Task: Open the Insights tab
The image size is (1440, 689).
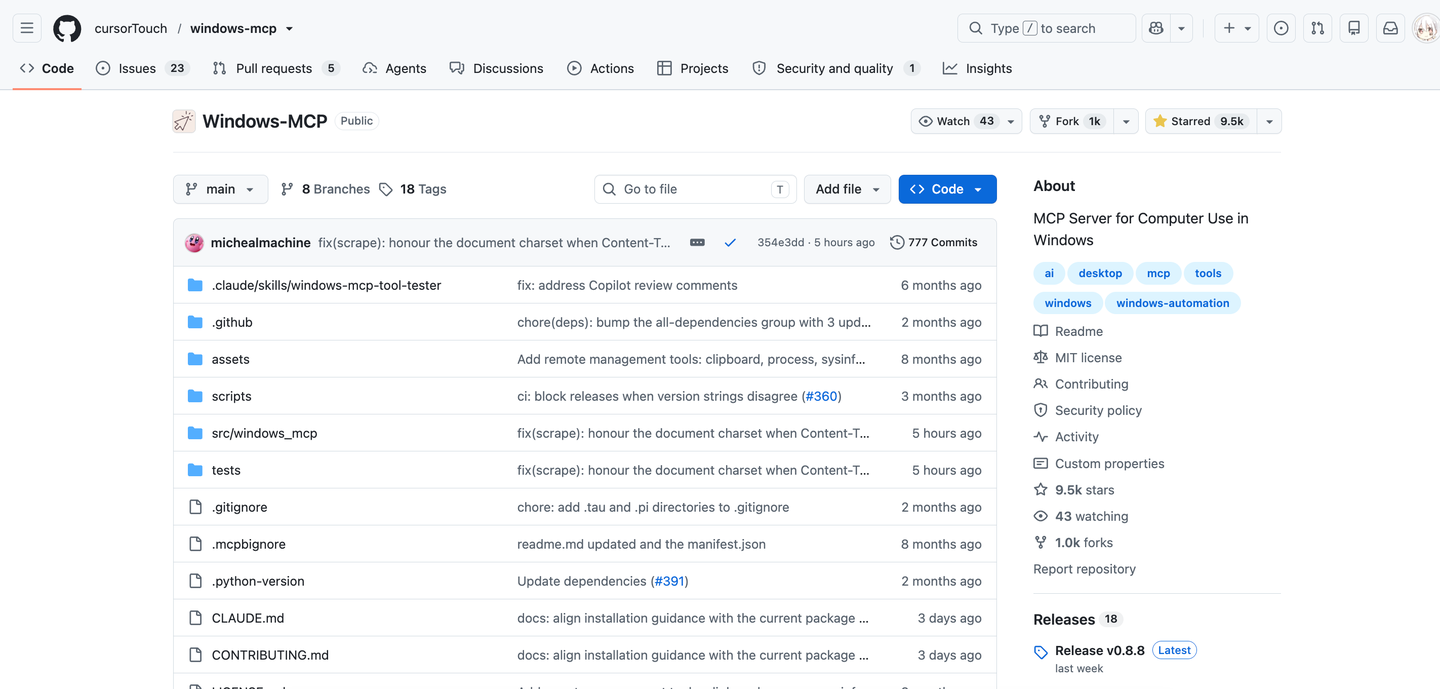Action: tap(977, 68)
